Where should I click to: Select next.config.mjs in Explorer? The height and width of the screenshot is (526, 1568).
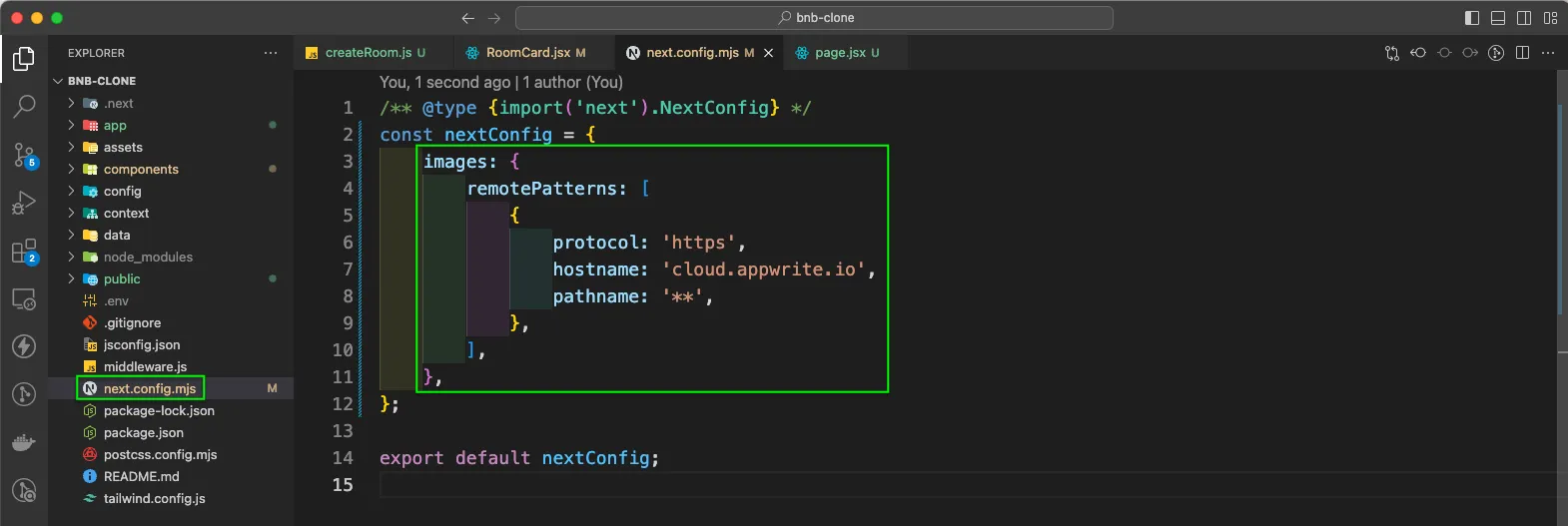click(x=171, y=388)
